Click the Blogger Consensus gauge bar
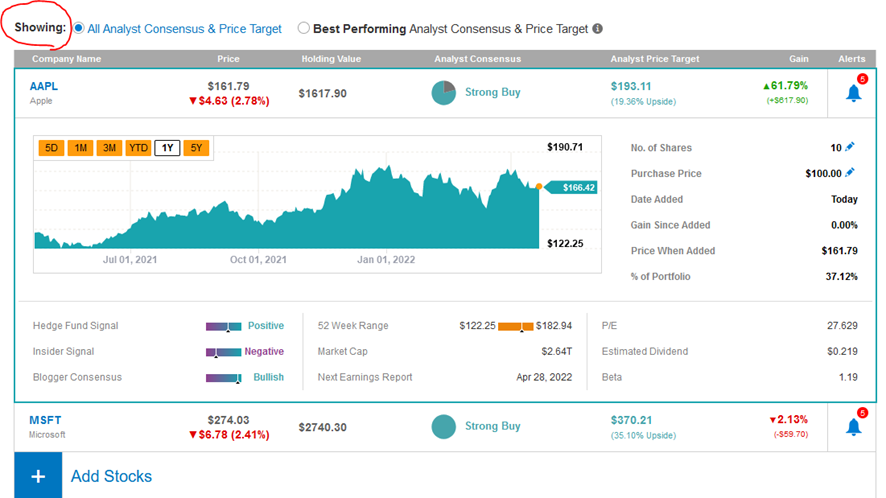Screen dimensions: 886x498 tap(223, 378)
